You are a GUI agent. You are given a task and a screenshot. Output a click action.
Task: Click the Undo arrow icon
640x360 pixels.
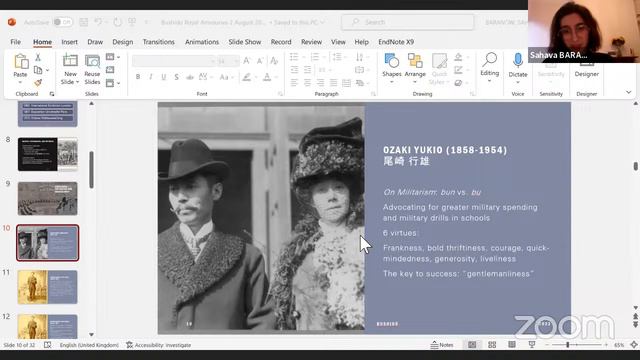(98, 22)
